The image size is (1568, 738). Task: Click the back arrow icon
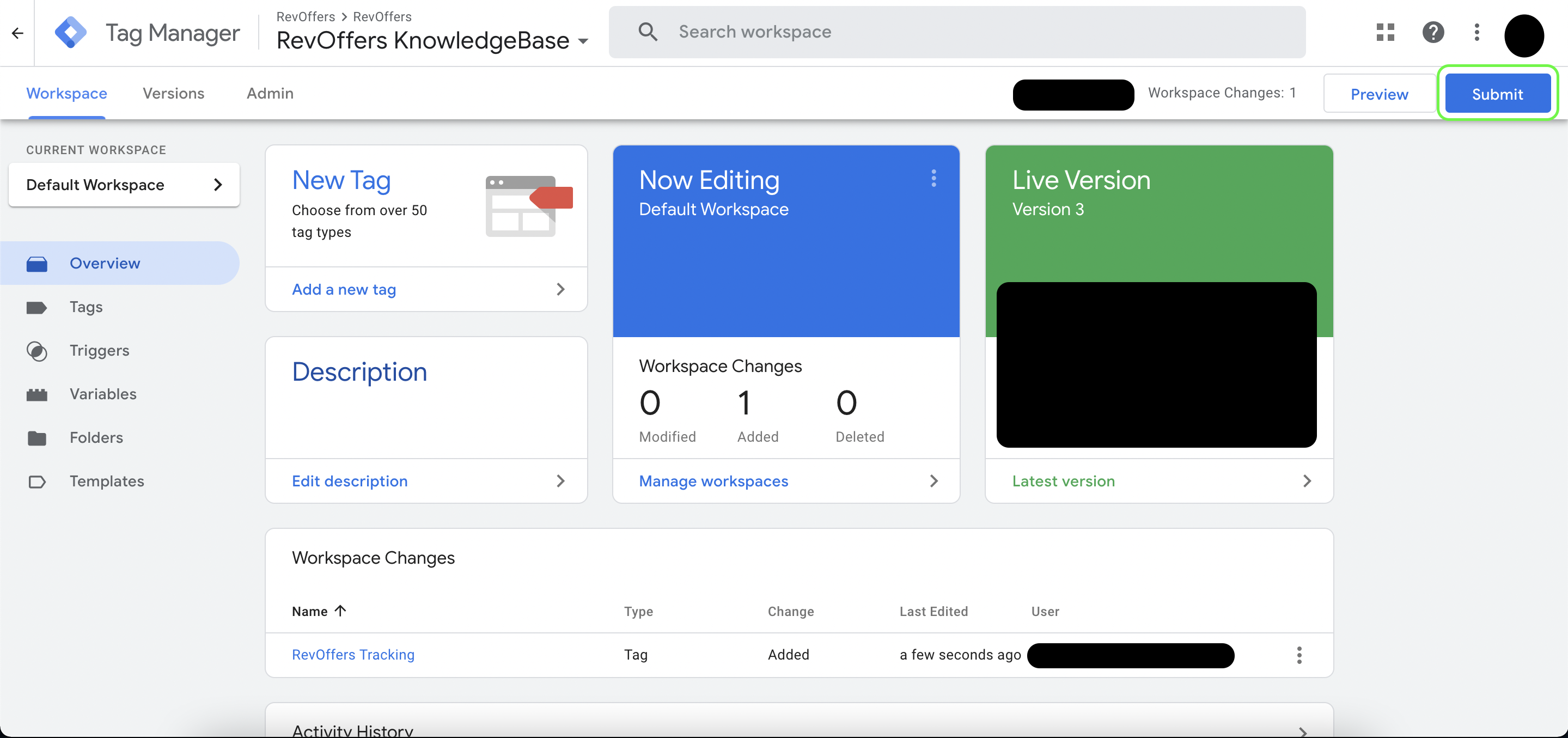pos(17,33)
